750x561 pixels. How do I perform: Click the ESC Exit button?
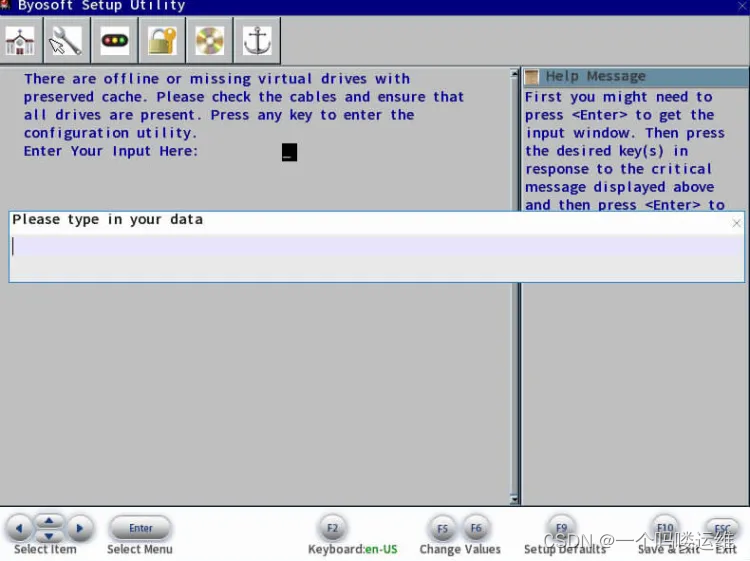[x=722, y=528]
